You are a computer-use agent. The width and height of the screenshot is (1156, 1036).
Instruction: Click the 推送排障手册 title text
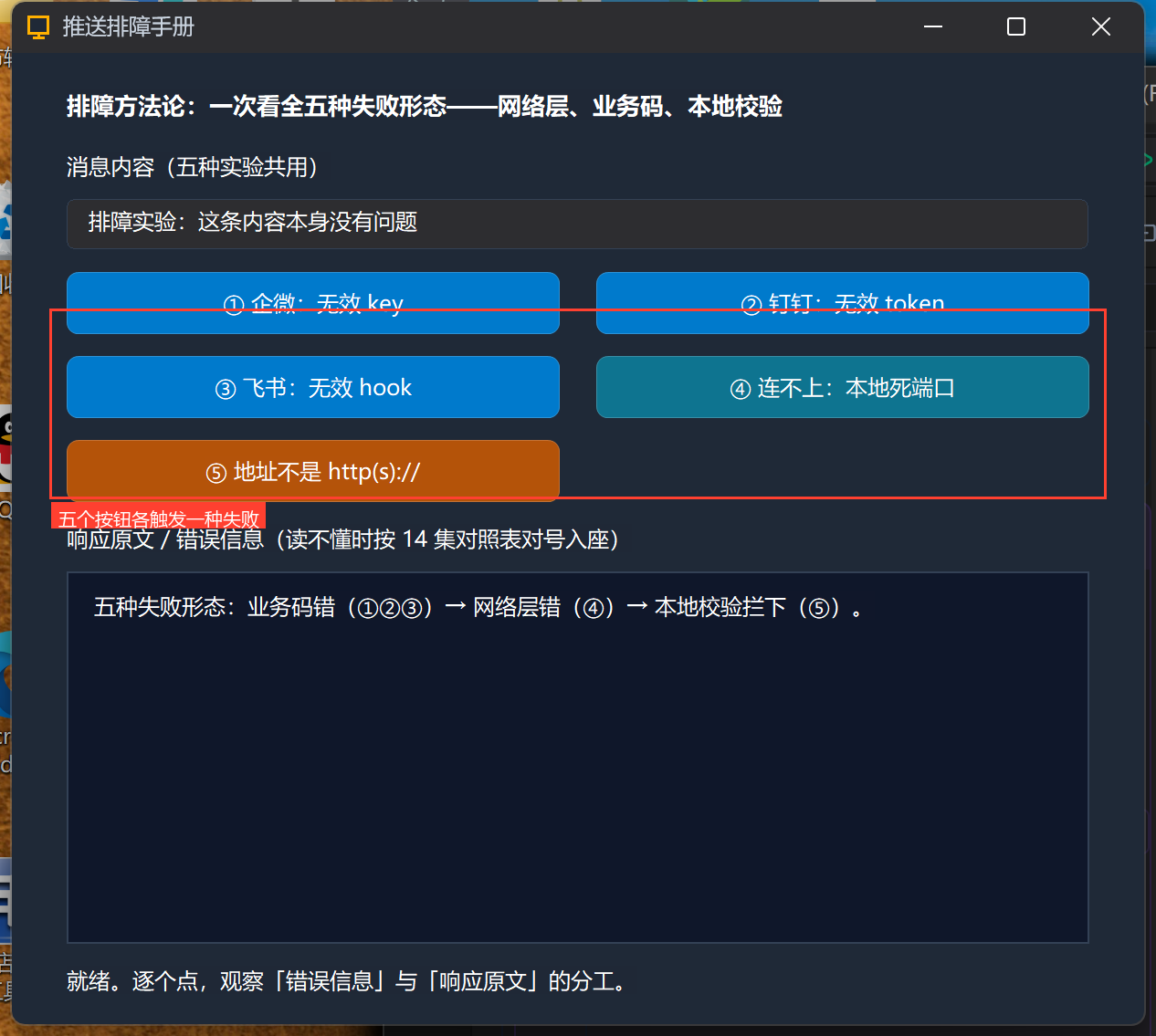pos(129,27)
